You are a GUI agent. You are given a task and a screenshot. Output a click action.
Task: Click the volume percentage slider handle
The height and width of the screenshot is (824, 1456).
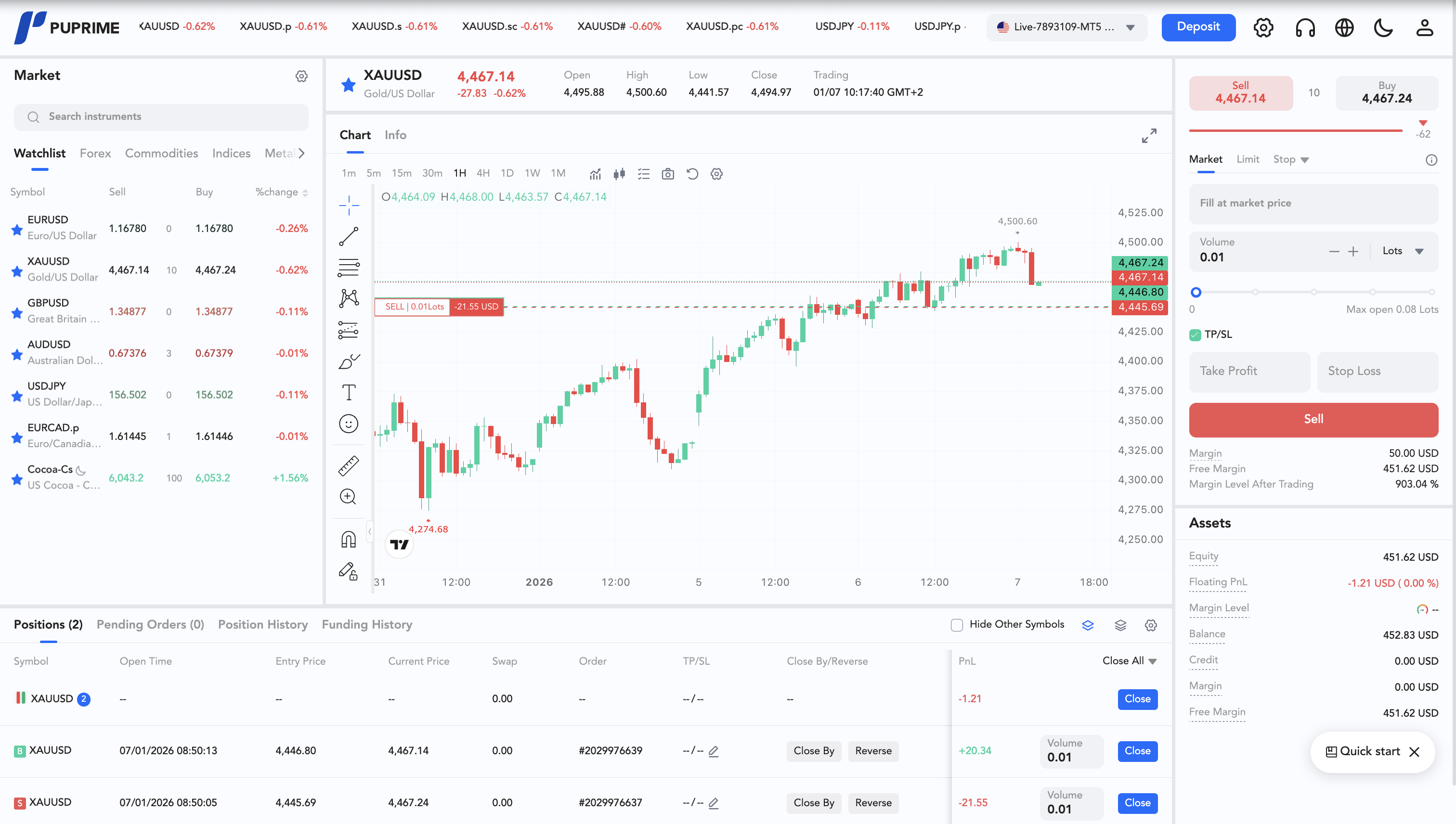(1196, 293)
